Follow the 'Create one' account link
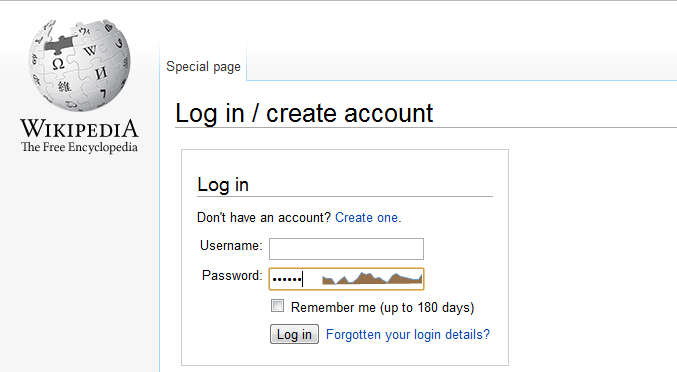 [x=368, y=218]
